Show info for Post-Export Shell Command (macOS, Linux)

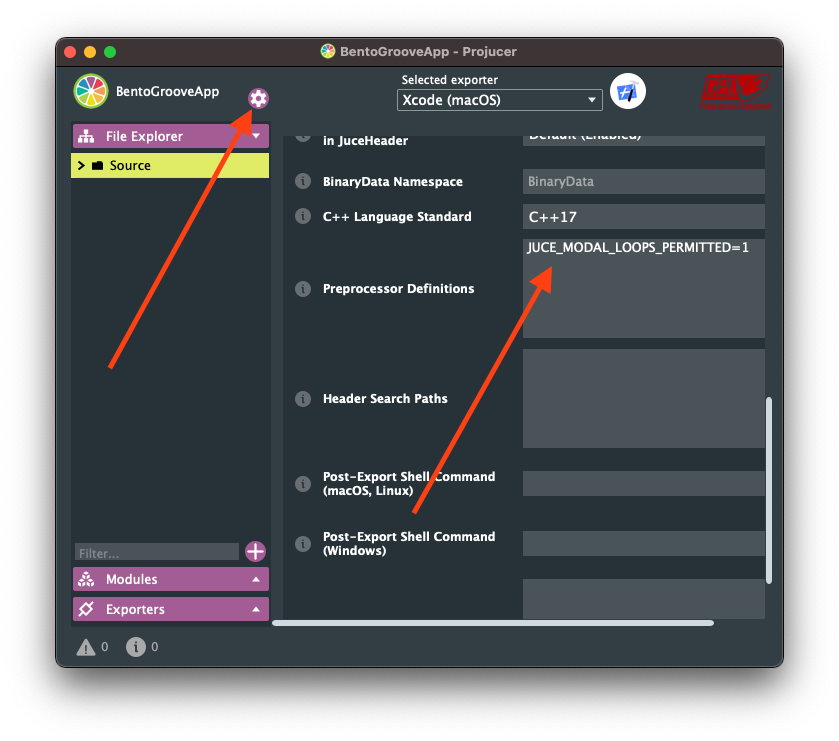click(x=303, y=484)
